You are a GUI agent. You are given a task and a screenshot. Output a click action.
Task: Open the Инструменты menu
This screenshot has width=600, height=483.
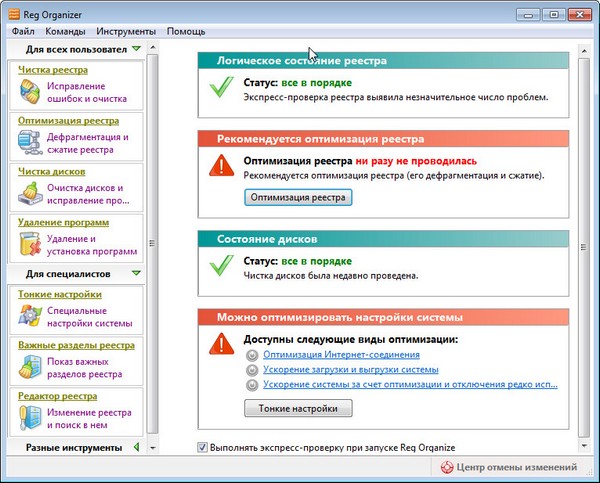(x=126, y=31)
